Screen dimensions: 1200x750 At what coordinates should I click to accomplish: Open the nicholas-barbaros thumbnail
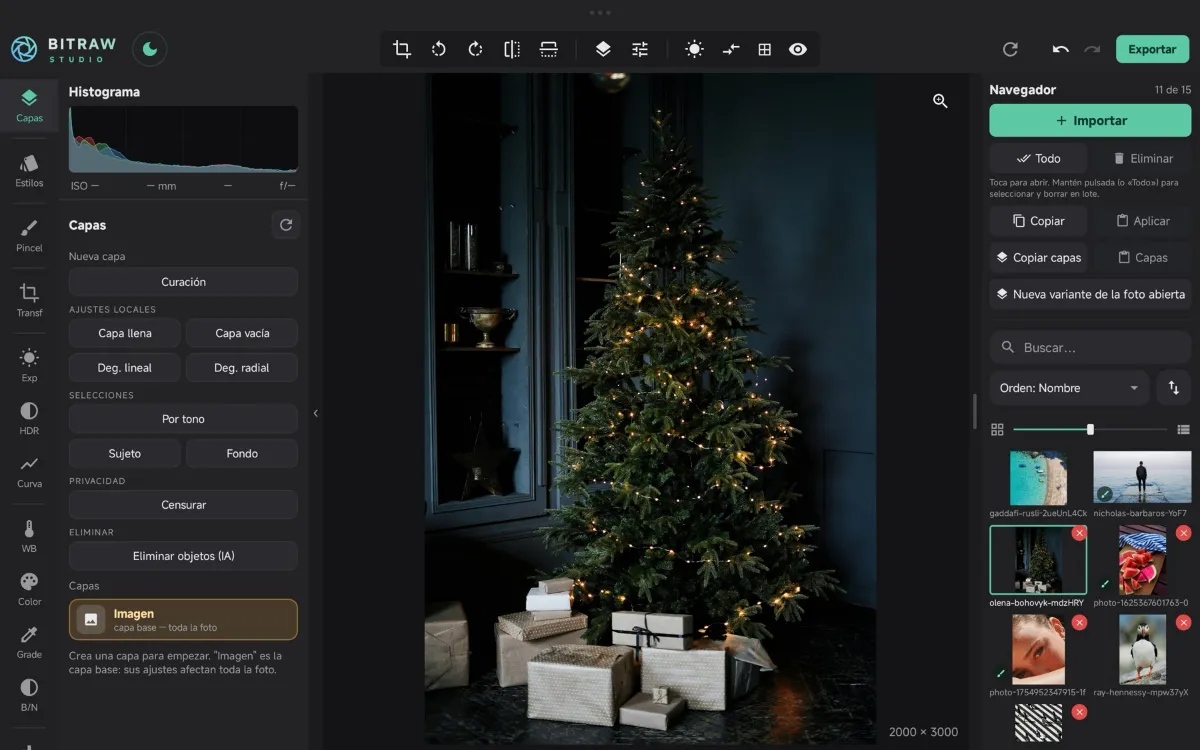click(1142, 478)
